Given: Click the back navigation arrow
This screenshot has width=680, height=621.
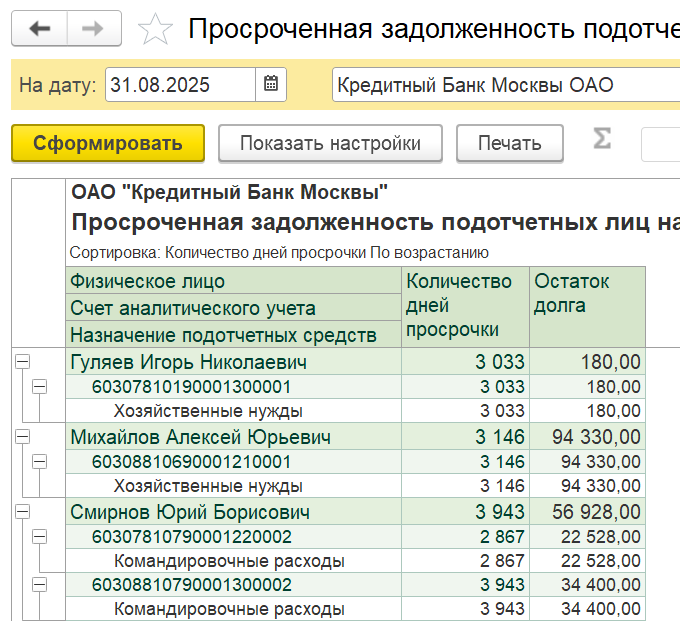Looking at the screenshot, I should pos(40,29).
